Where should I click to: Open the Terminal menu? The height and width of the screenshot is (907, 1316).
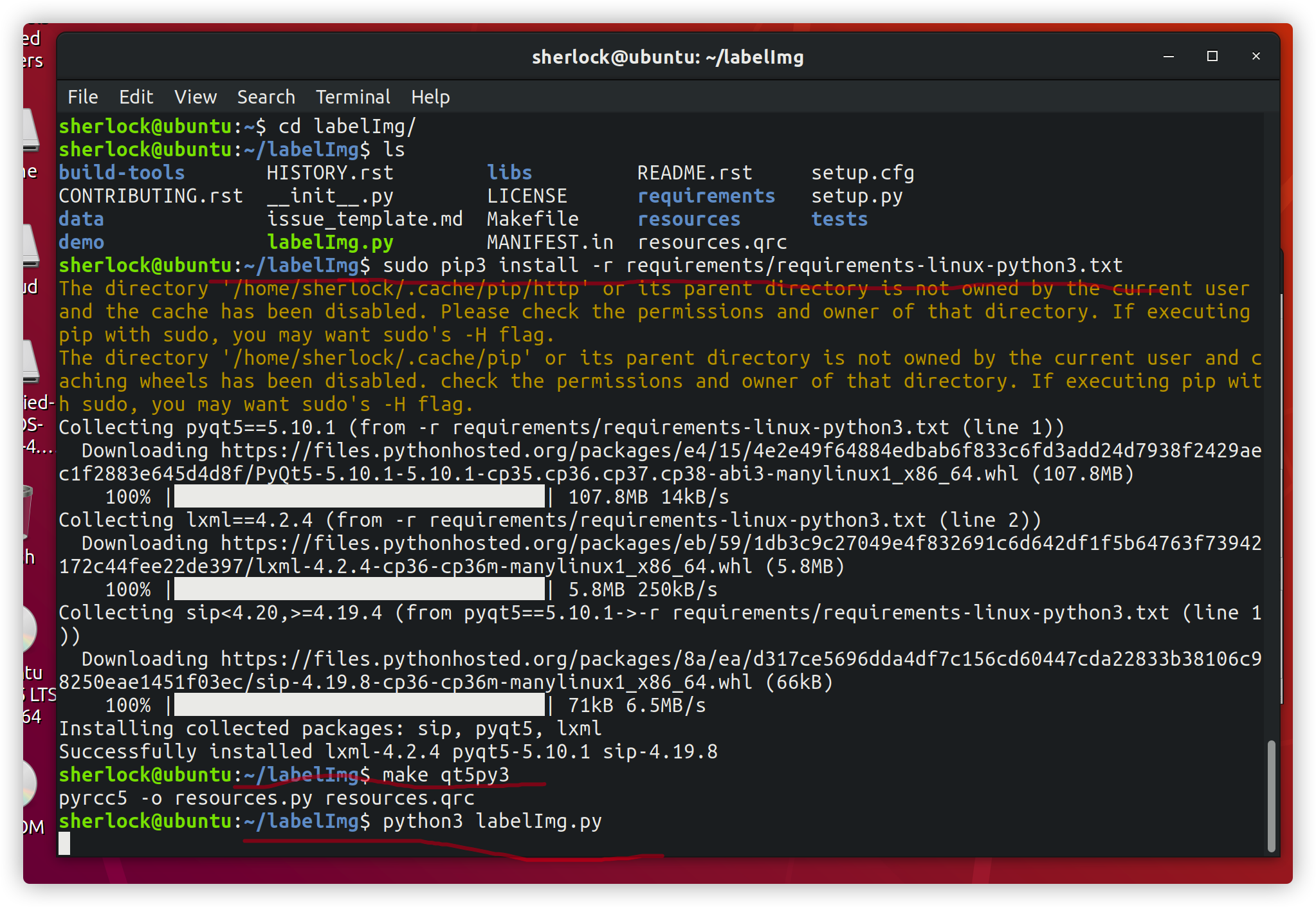point(352,97)
